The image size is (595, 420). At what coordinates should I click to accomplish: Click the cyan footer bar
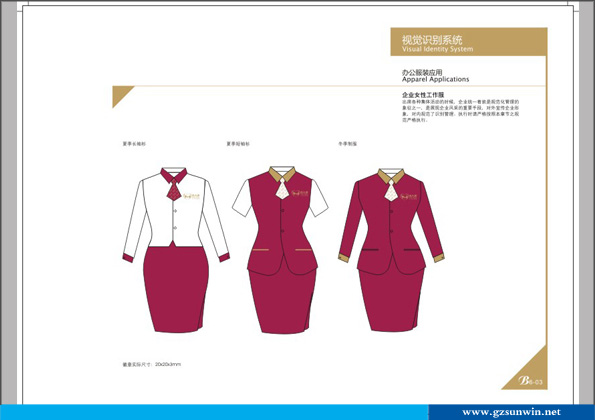point(214,412)
